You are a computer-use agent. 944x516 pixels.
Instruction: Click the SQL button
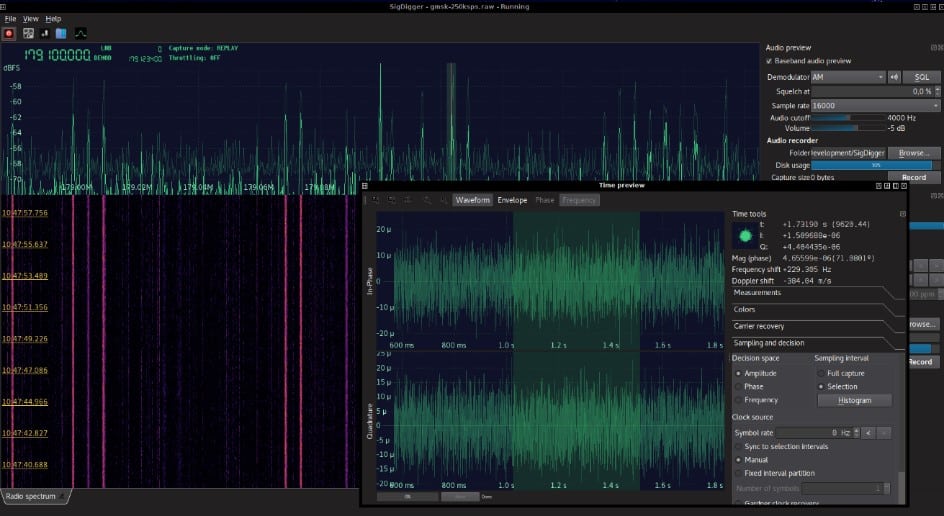tap(921, 77)
